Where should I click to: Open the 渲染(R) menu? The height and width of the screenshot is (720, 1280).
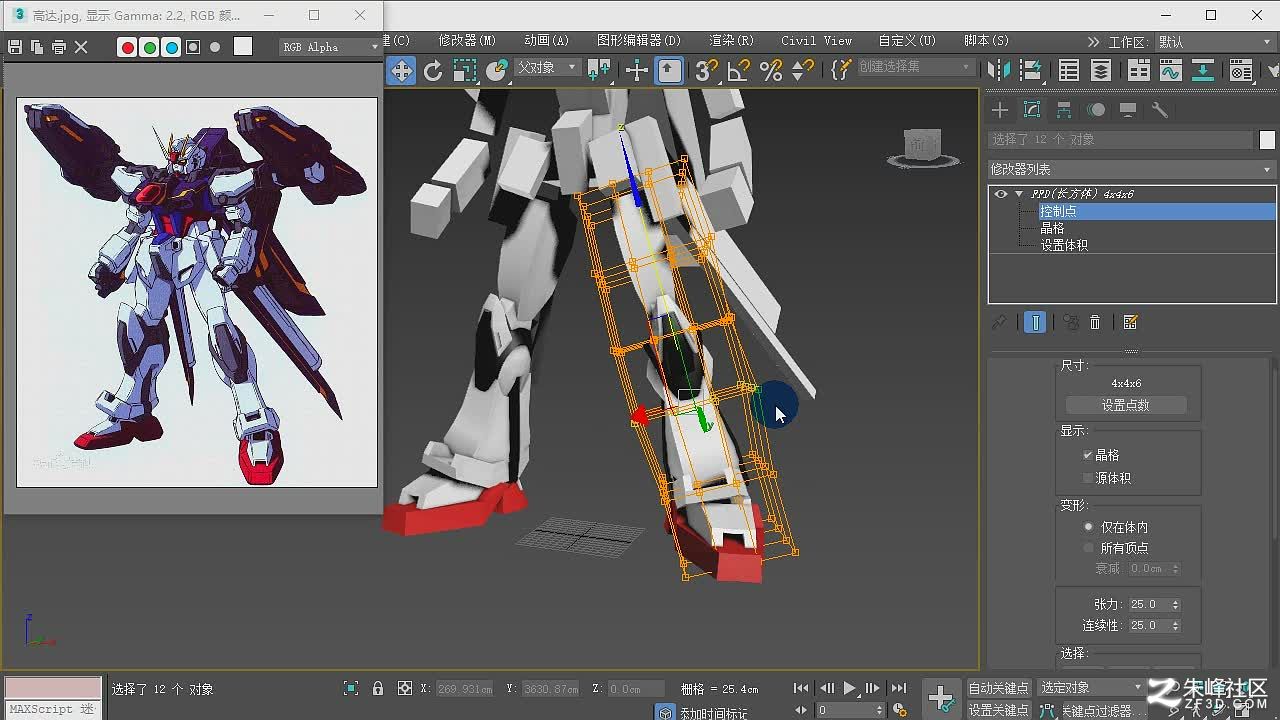[x=731, y=40]
